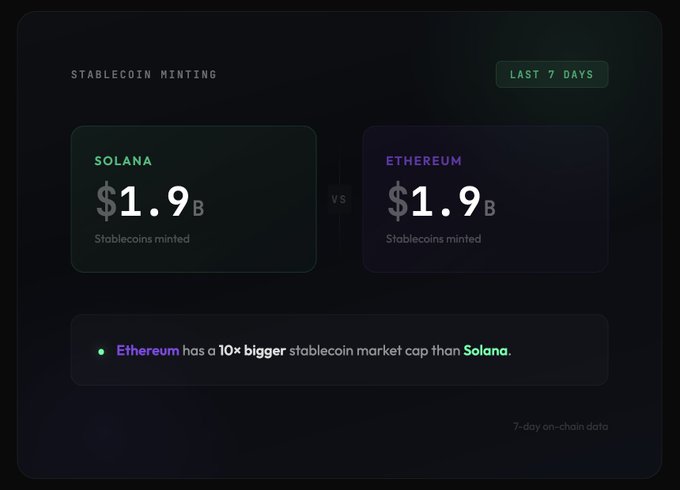Viewport: 680px width, 490px height.
Task: Click the VS divider badge
Action: 339,199
